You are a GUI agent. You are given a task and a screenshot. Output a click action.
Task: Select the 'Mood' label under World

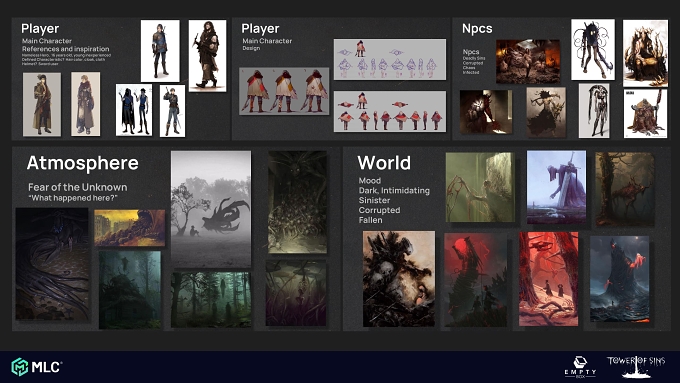point(370,181)
